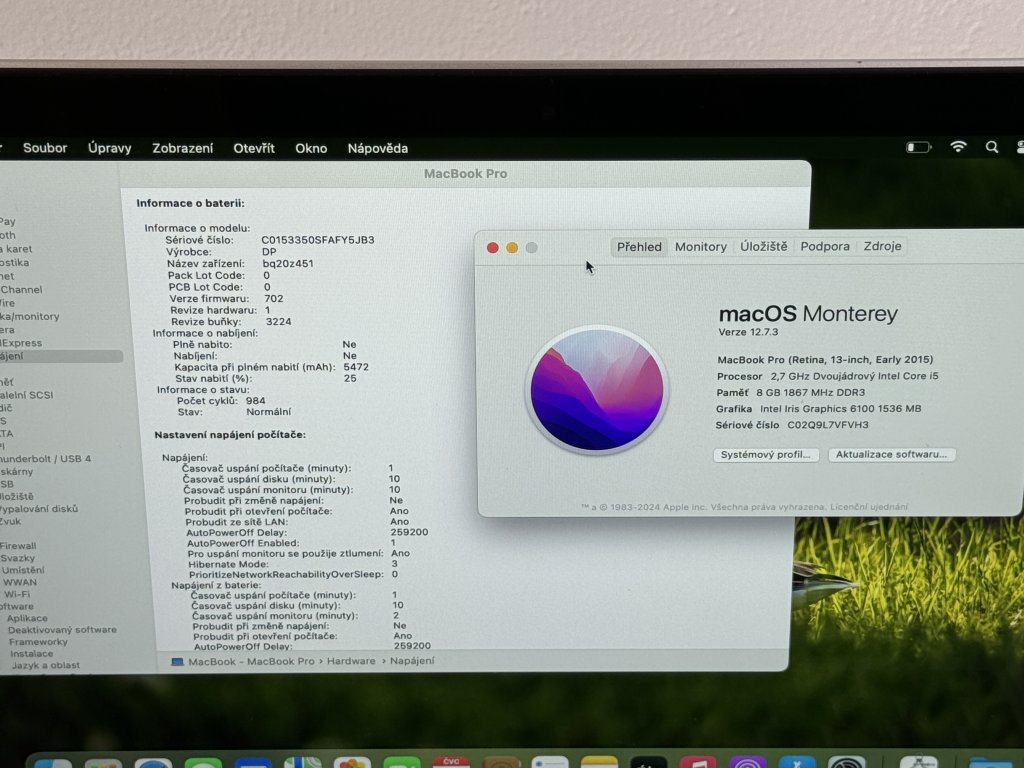The image size is (1024, 768).
Task: Click Napájení in the path bar
Action: [412, 661]
